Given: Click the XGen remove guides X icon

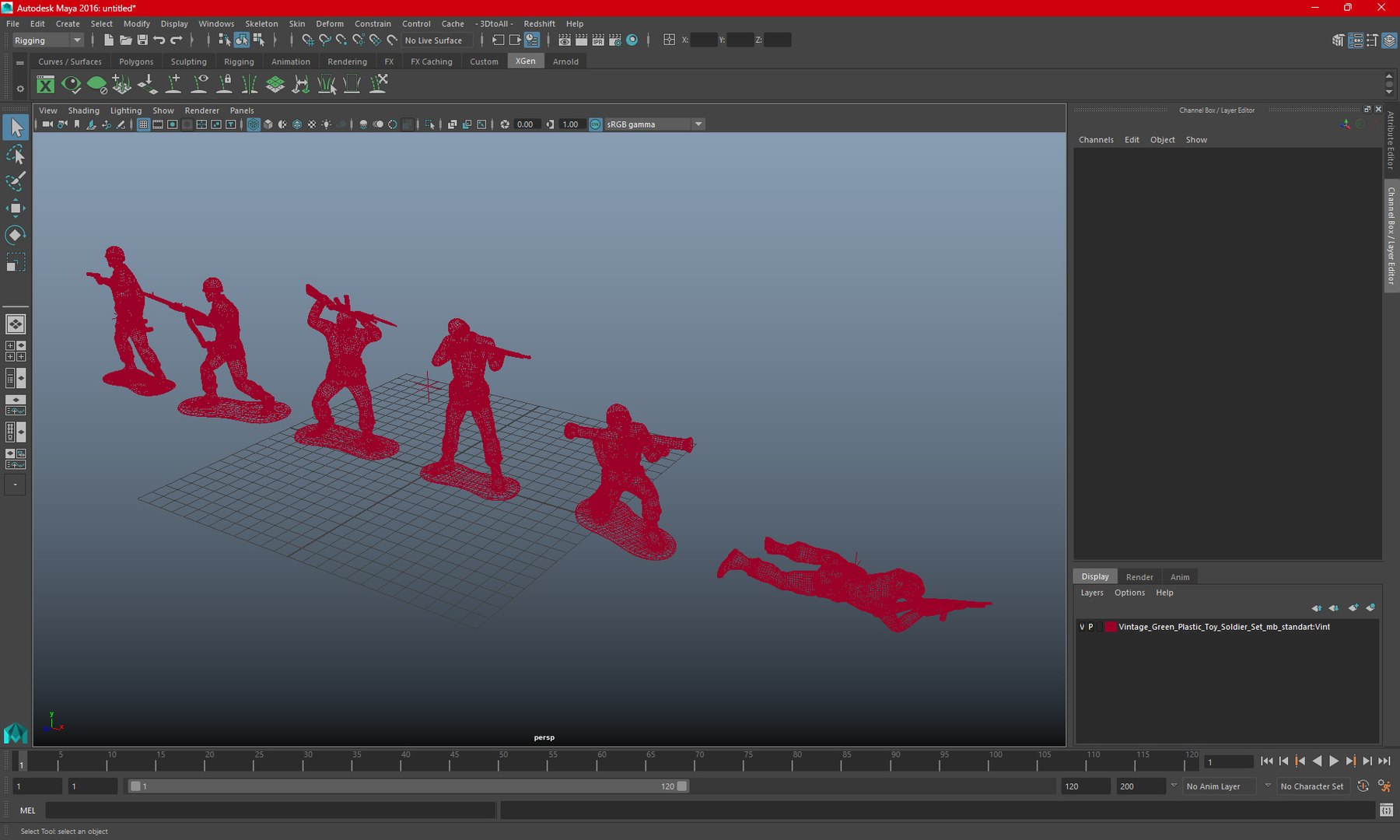Looking at the screenshot, I should 378,85.
